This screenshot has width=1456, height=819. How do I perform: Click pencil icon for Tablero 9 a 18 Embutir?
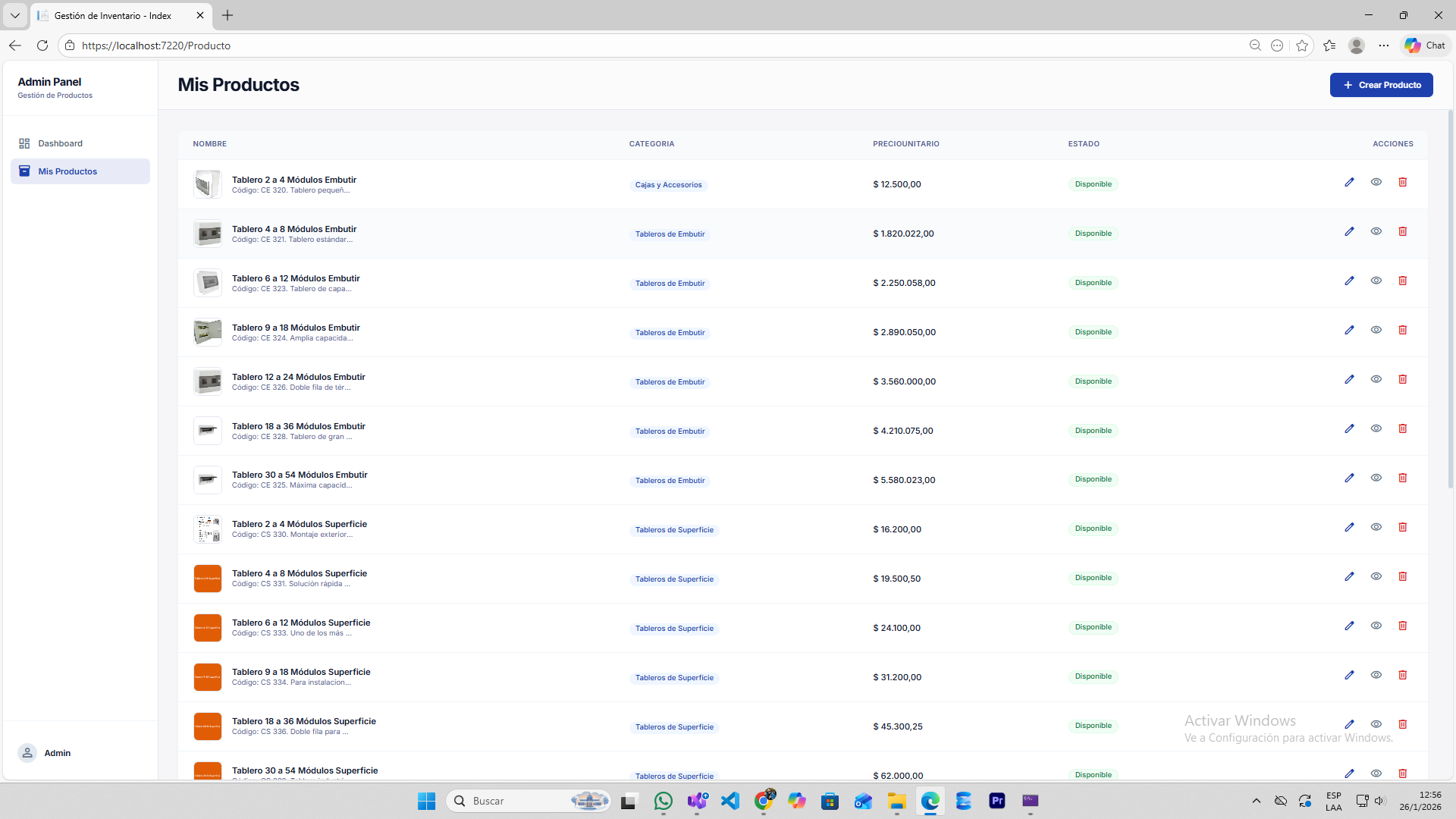tap(1349, 330)
